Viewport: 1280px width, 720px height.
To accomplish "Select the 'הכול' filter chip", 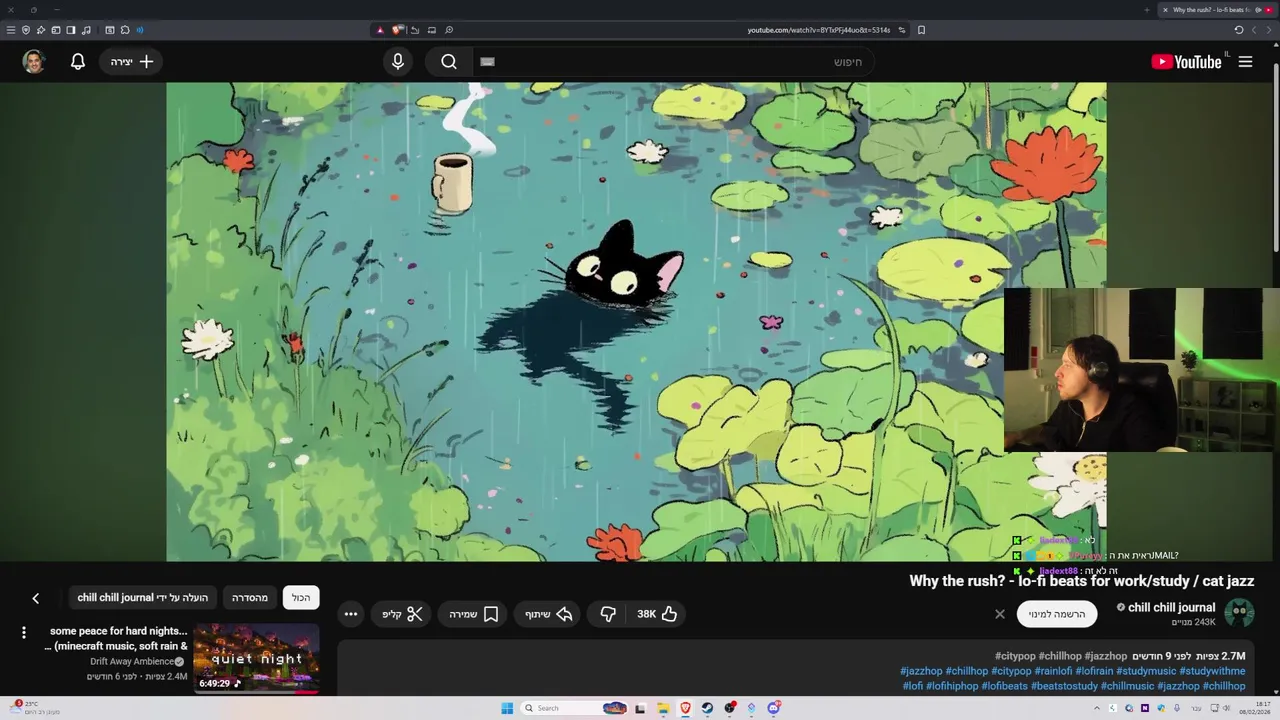I will [301, 598].
